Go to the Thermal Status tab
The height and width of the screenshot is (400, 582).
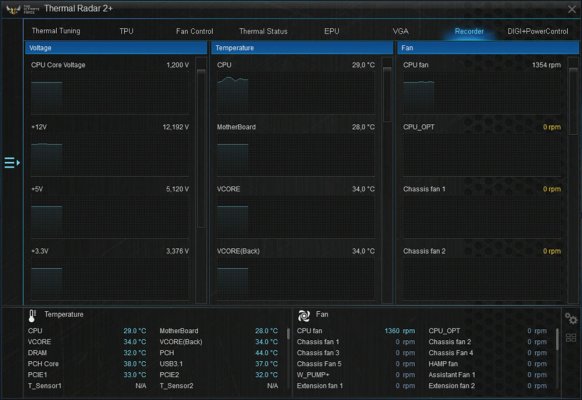(x=263, y=31)
